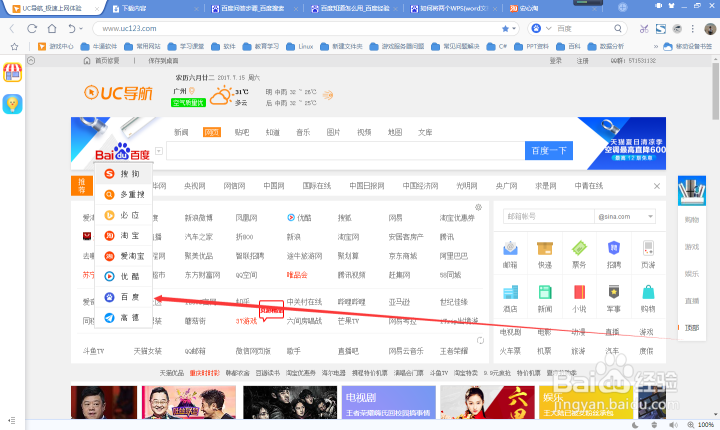Image resolution: width=720 pixels, height=430 pixels.
Task: Click the user avatar in the toolbar
Action: (710, 29)
